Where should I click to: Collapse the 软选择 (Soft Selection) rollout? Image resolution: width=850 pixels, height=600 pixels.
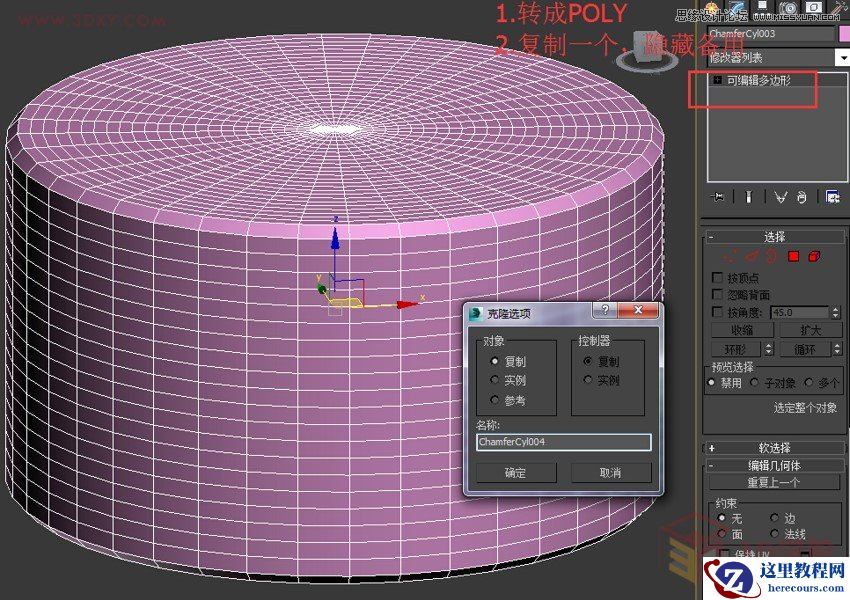coord(775,447)
